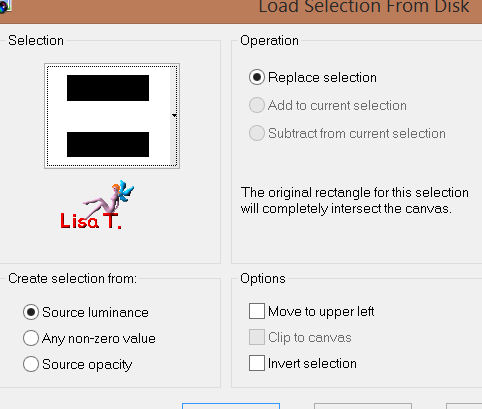This screenshot has height=409, width=482.
Task: Open the selection preview dropdown arrow
Action: (x=174, y=116)
